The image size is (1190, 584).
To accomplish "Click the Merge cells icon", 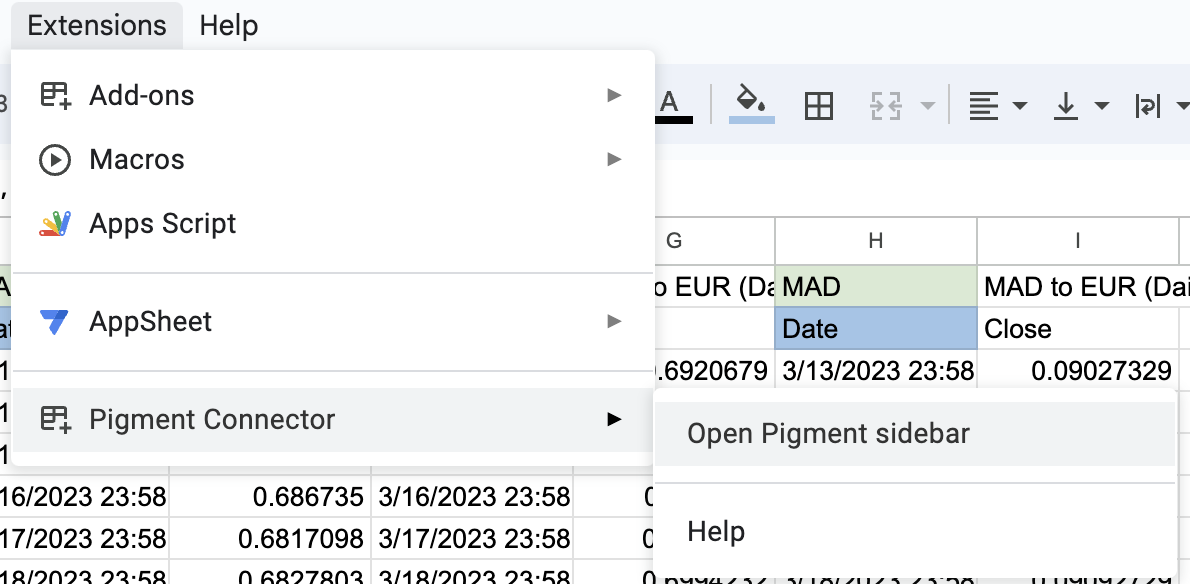I will (885, 105).
